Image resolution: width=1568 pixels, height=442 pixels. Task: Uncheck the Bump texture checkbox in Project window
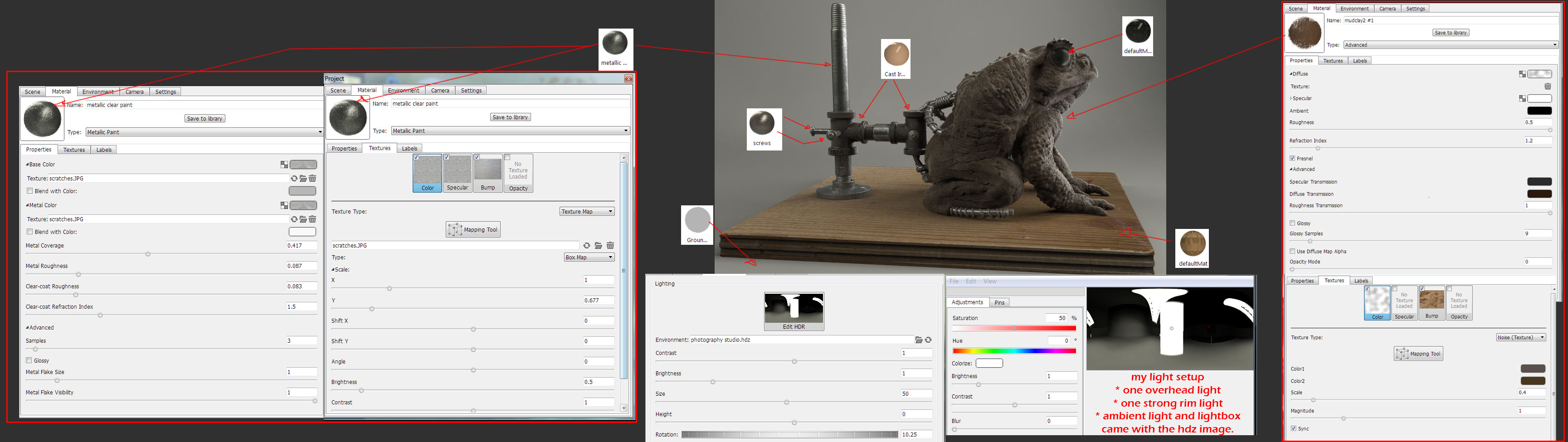click(477, 157)
